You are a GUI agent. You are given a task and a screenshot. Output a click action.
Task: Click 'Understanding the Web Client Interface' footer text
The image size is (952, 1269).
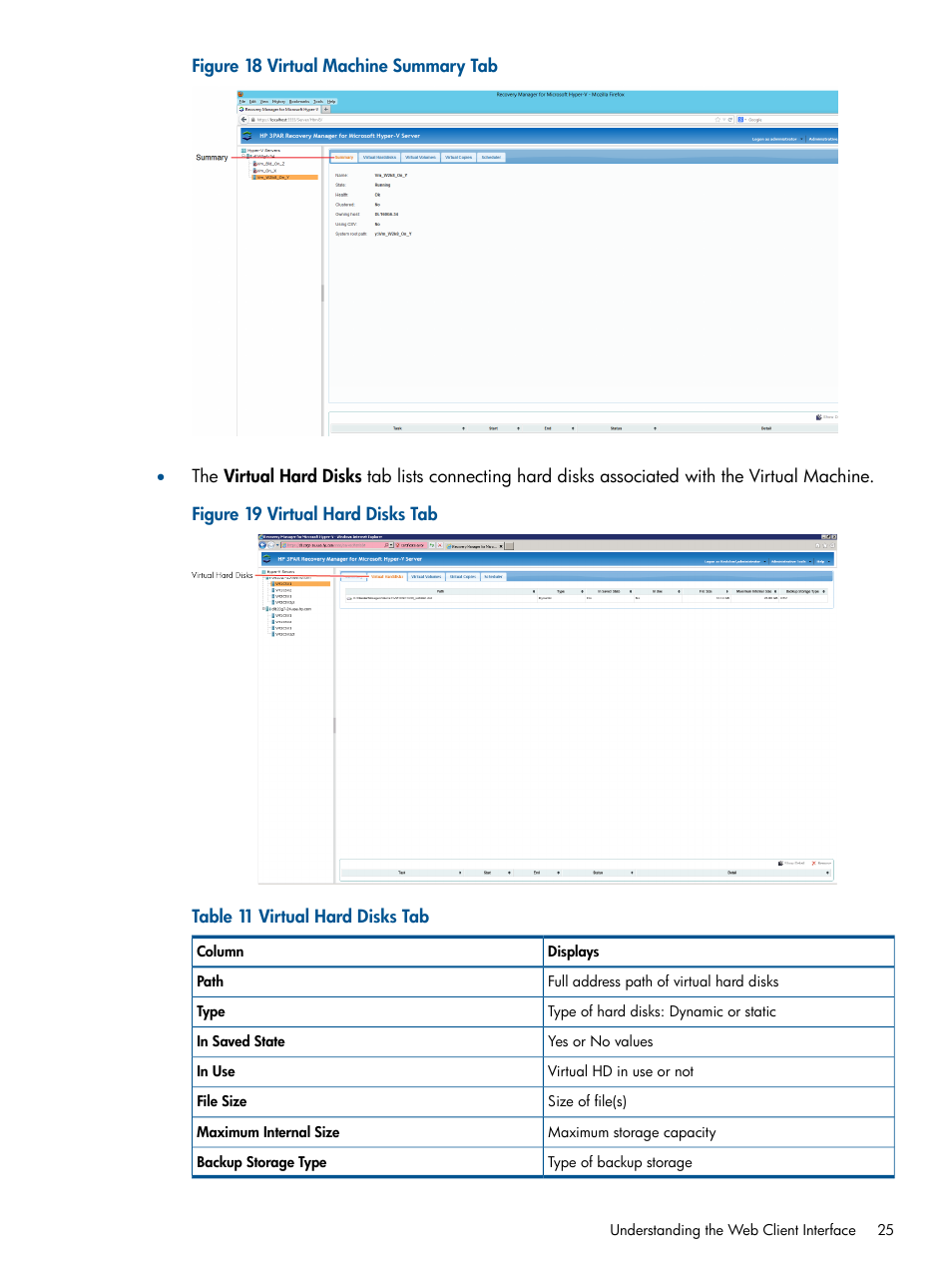pos(732,1230)
